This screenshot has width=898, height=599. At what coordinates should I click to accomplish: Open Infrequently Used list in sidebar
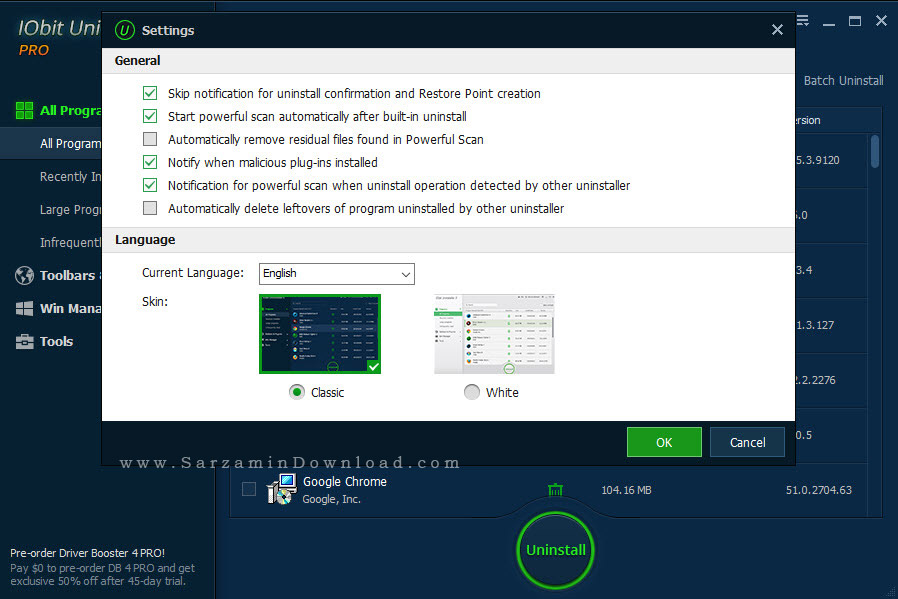[x=70, y=243]
